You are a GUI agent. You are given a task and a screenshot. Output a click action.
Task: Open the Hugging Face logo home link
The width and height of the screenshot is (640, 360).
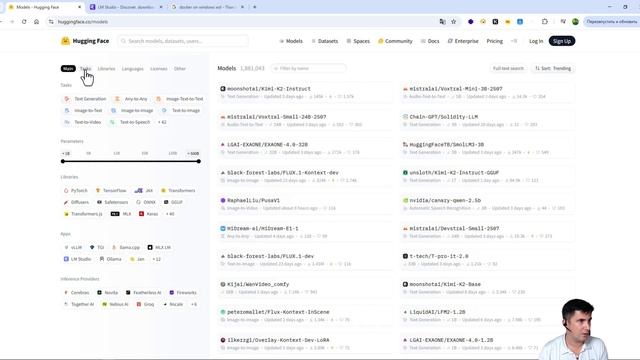[85, 41]
